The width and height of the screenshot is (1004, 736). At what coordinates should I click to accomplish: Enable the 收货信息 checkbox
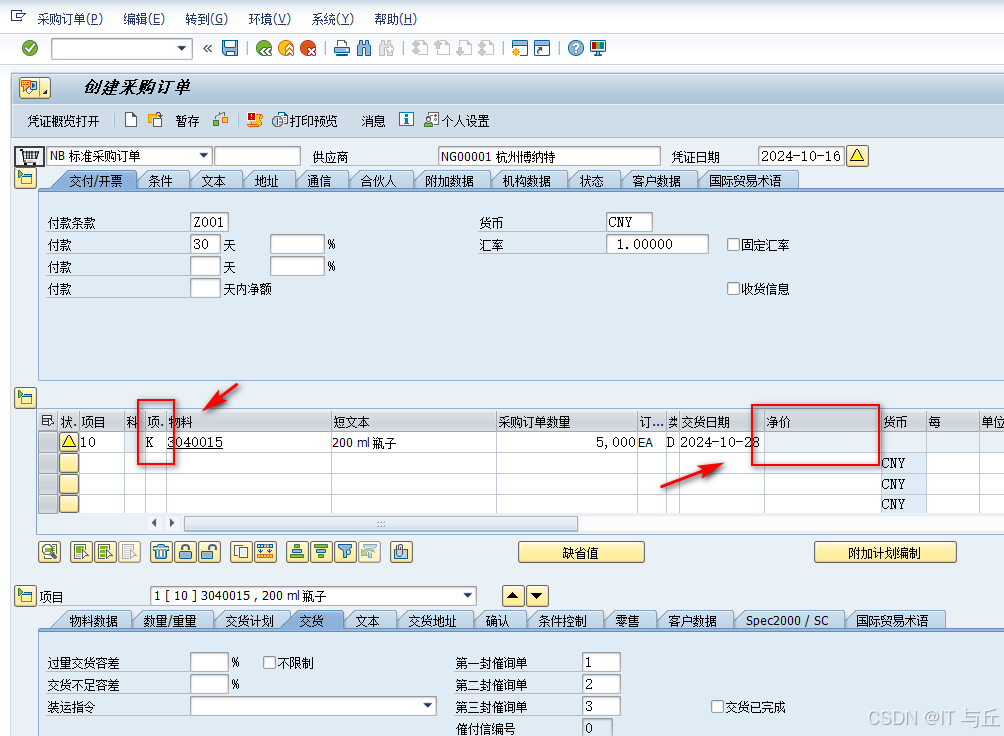(735, 288)
